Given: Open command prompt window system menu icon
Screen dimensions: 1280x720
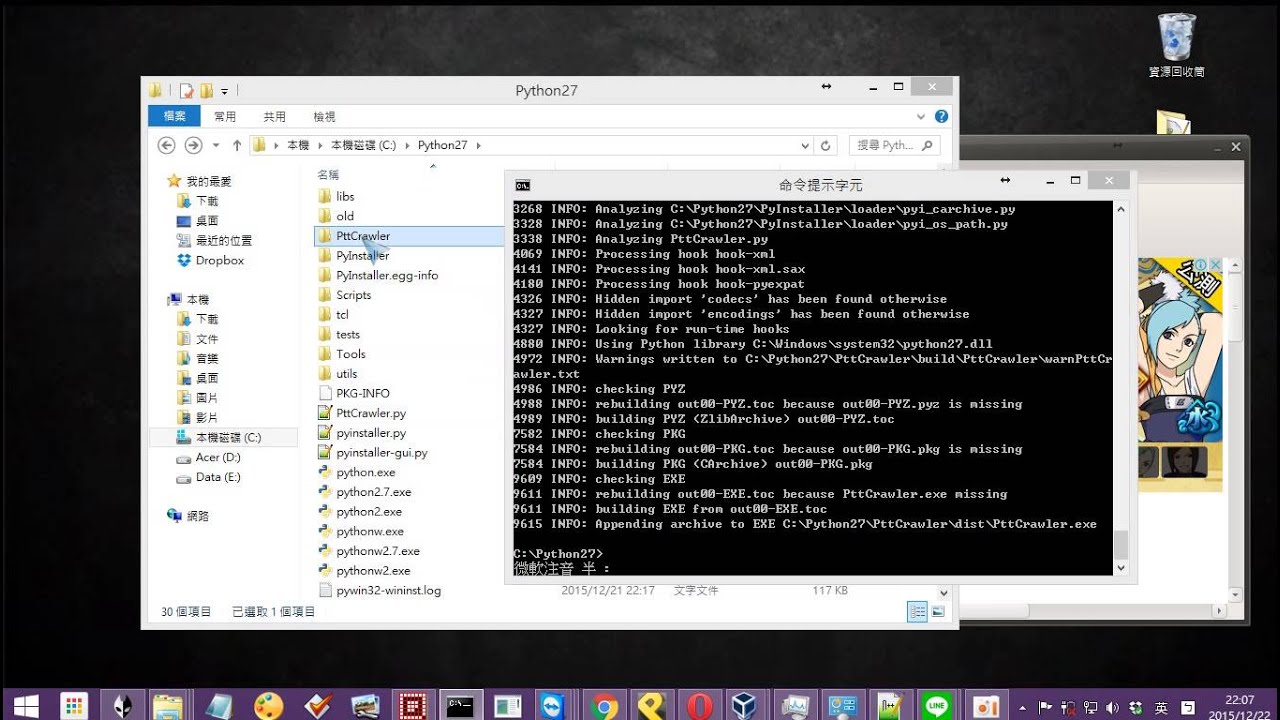Looking at the screenshot, I should pyautogui.click(x=522, y=185).
